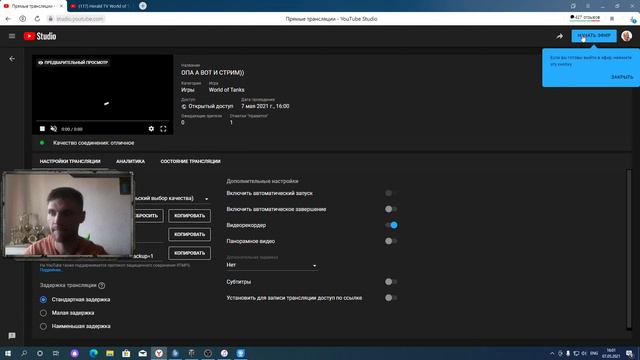640x360 pixels.
Task: Copy stream URL with middle Копировать button
Action: 189,234
